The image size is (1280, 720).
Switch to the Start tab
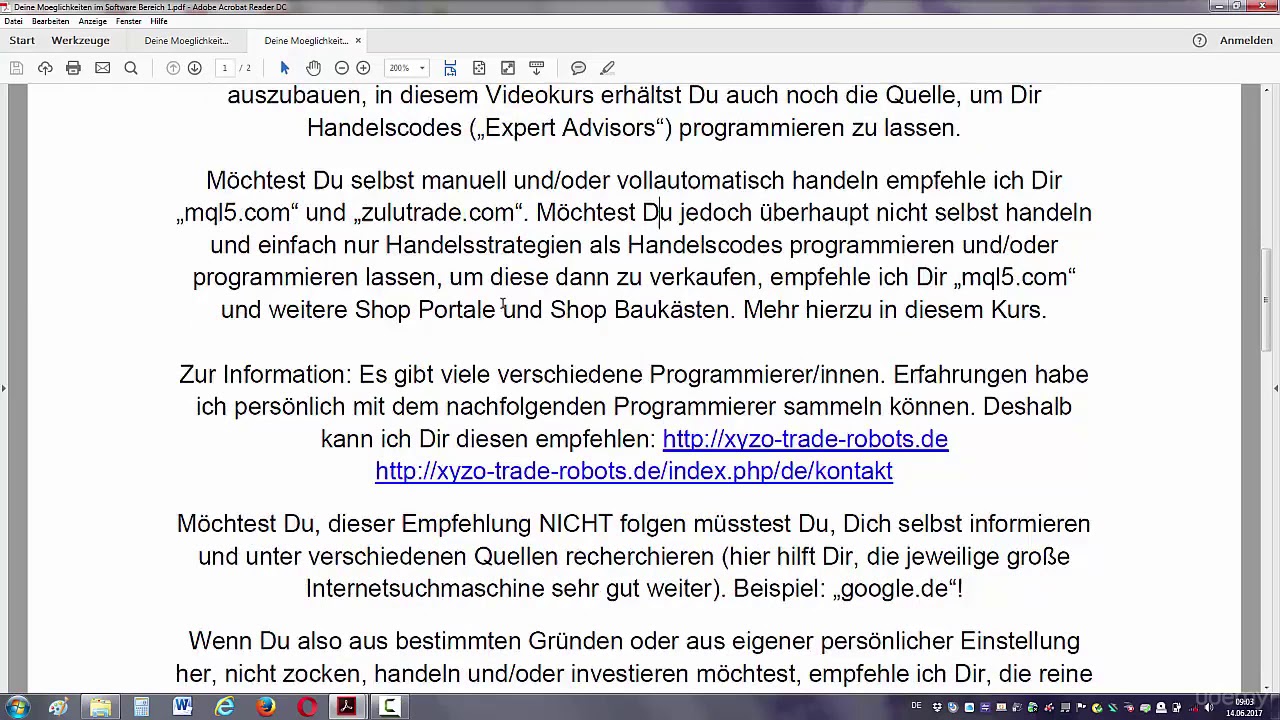tap(22, 41)
